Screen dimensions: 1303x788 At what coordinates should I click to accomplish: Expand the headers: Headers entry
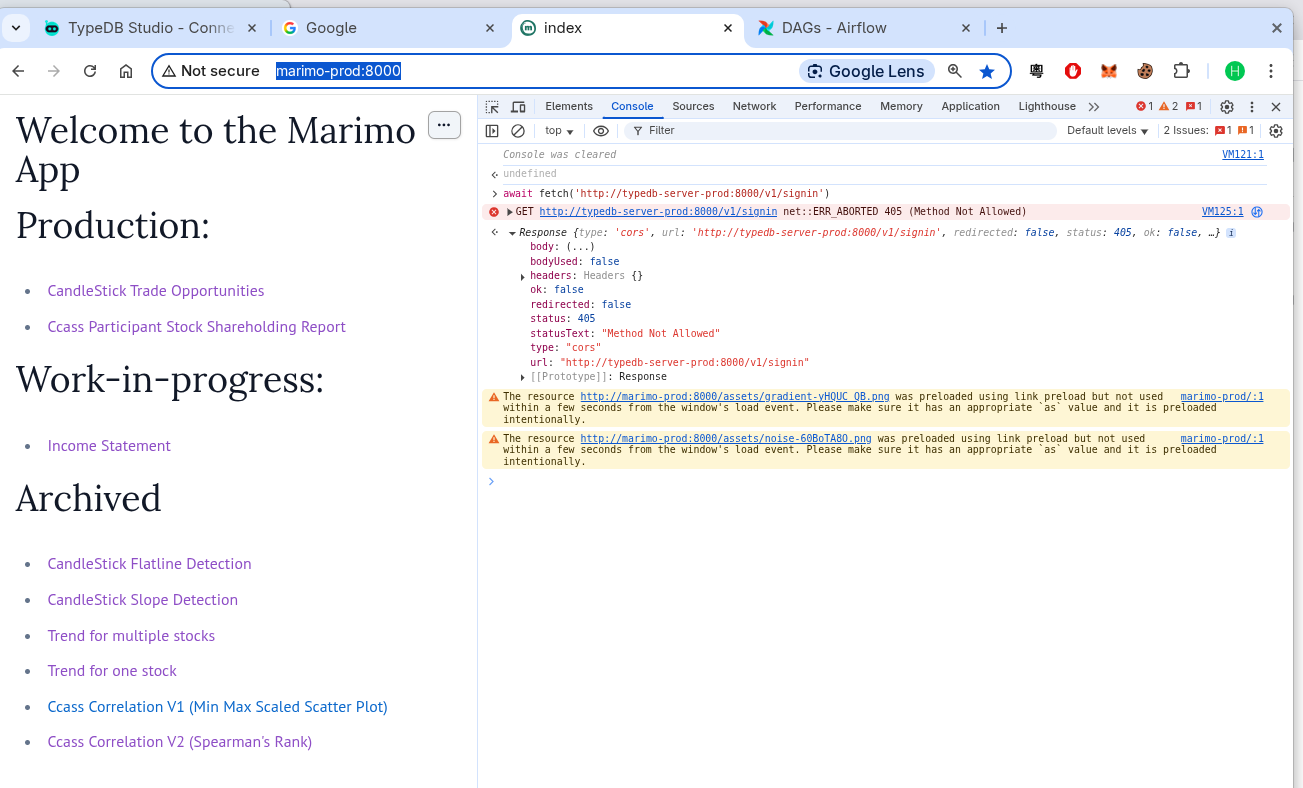523,276
